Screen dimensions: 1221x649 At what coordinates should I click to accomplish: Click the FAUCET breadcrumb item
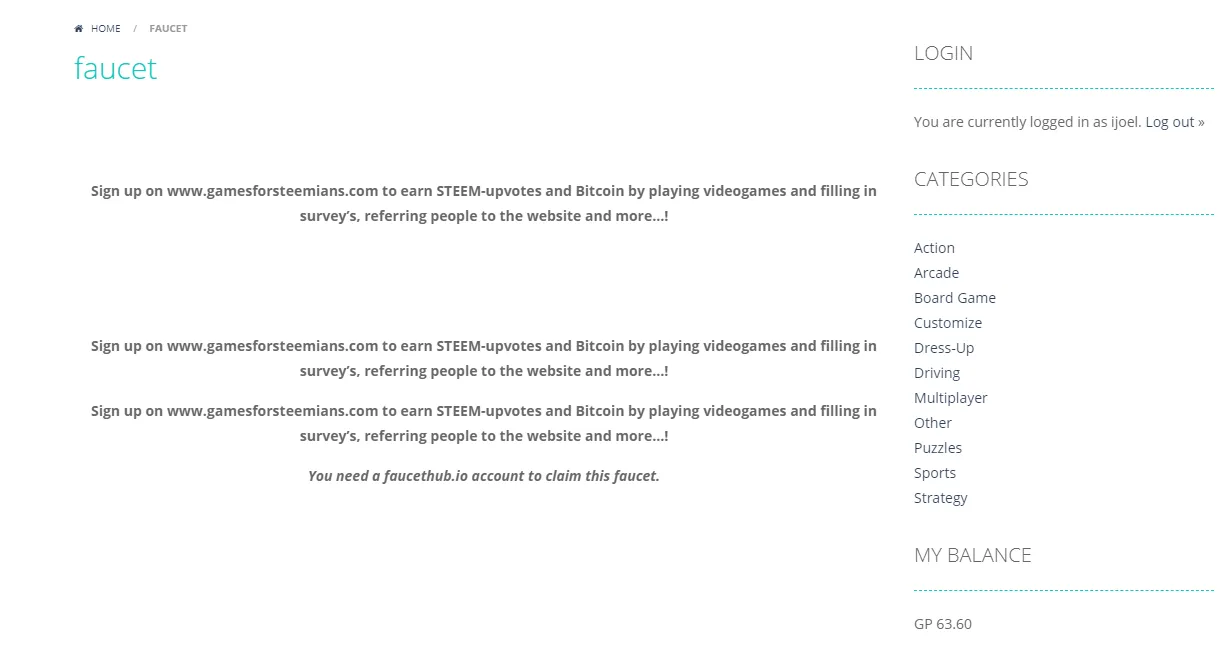point(168,29)
